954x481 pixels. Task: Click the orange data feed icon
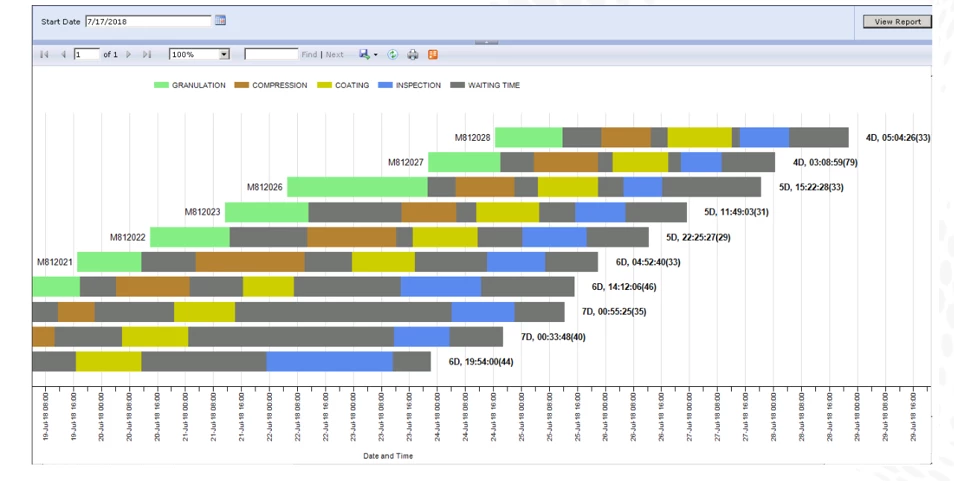pos(433,55)
